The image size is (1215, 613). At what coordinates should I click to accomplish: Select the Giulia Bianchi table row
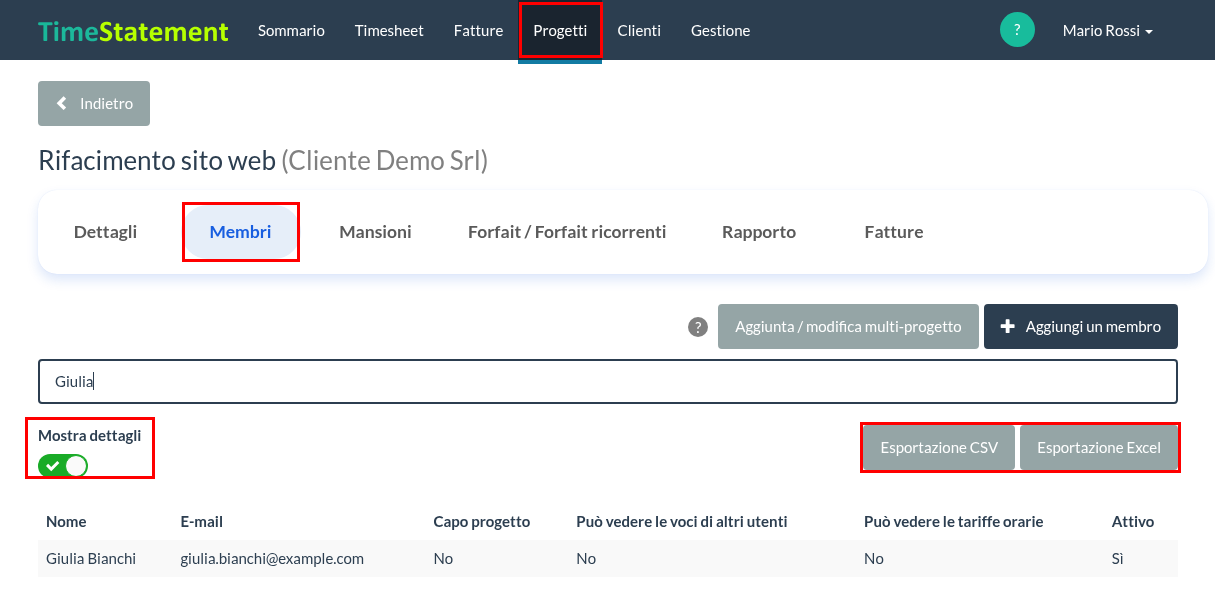click(x=608, y=559)
